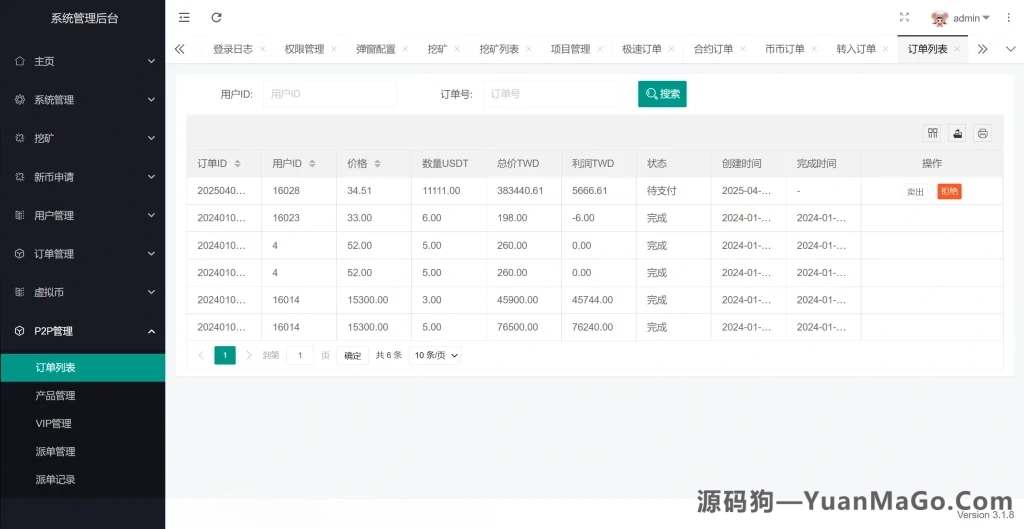The height and width of the screenshot is (529, 1024).
Task: Switch to 登录日志 tab
Action: click(232, 49)
